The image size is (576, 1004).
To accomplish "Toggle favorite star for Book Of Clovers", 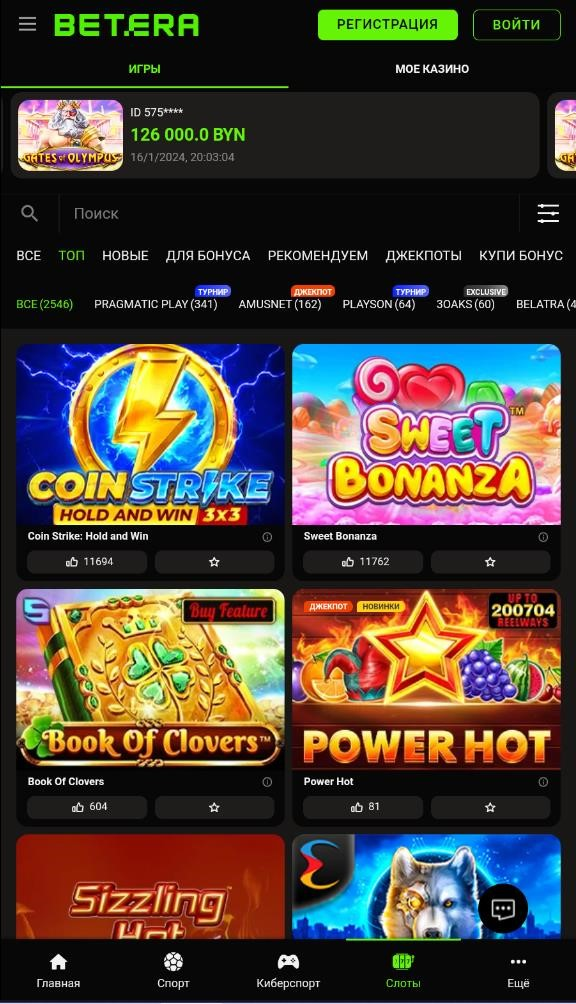I will 214,807.
